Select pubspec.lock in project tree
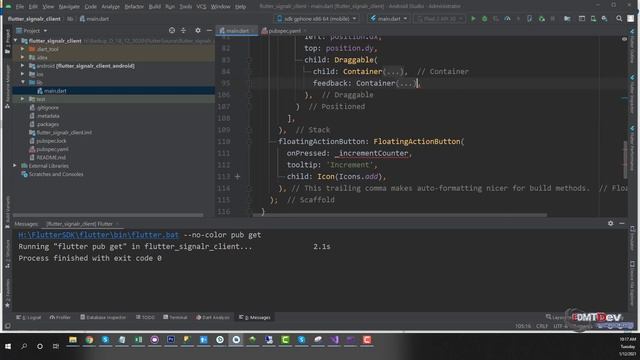The width and height of the screenshot is (640, 360). 51,141
